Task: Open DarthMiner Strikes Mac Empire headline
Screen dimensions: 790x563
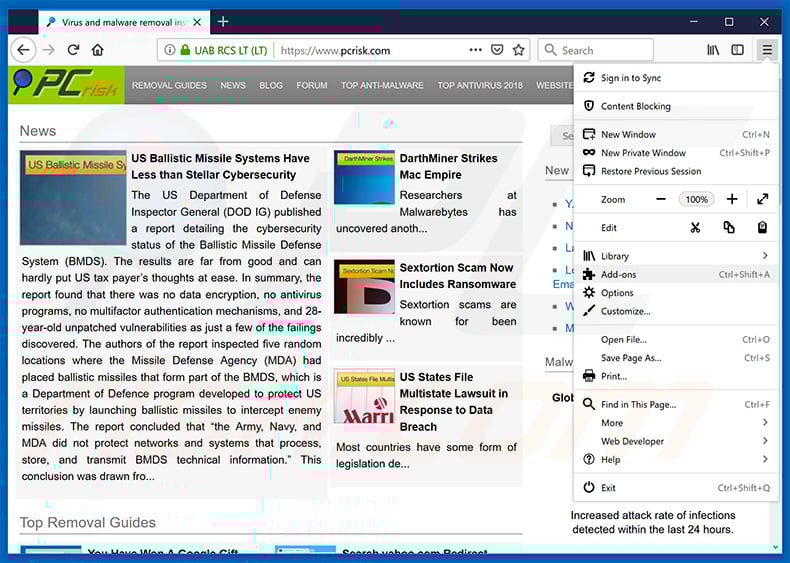Action: 448,166
